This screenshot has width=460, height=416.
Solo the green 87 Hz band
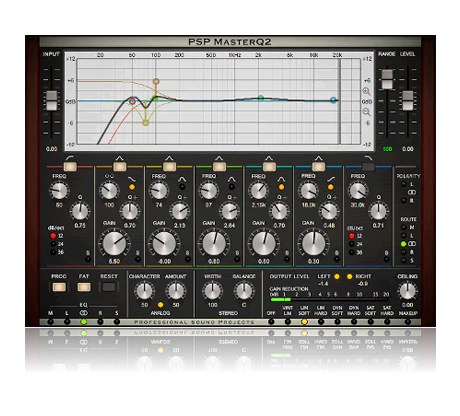(237, 259)
